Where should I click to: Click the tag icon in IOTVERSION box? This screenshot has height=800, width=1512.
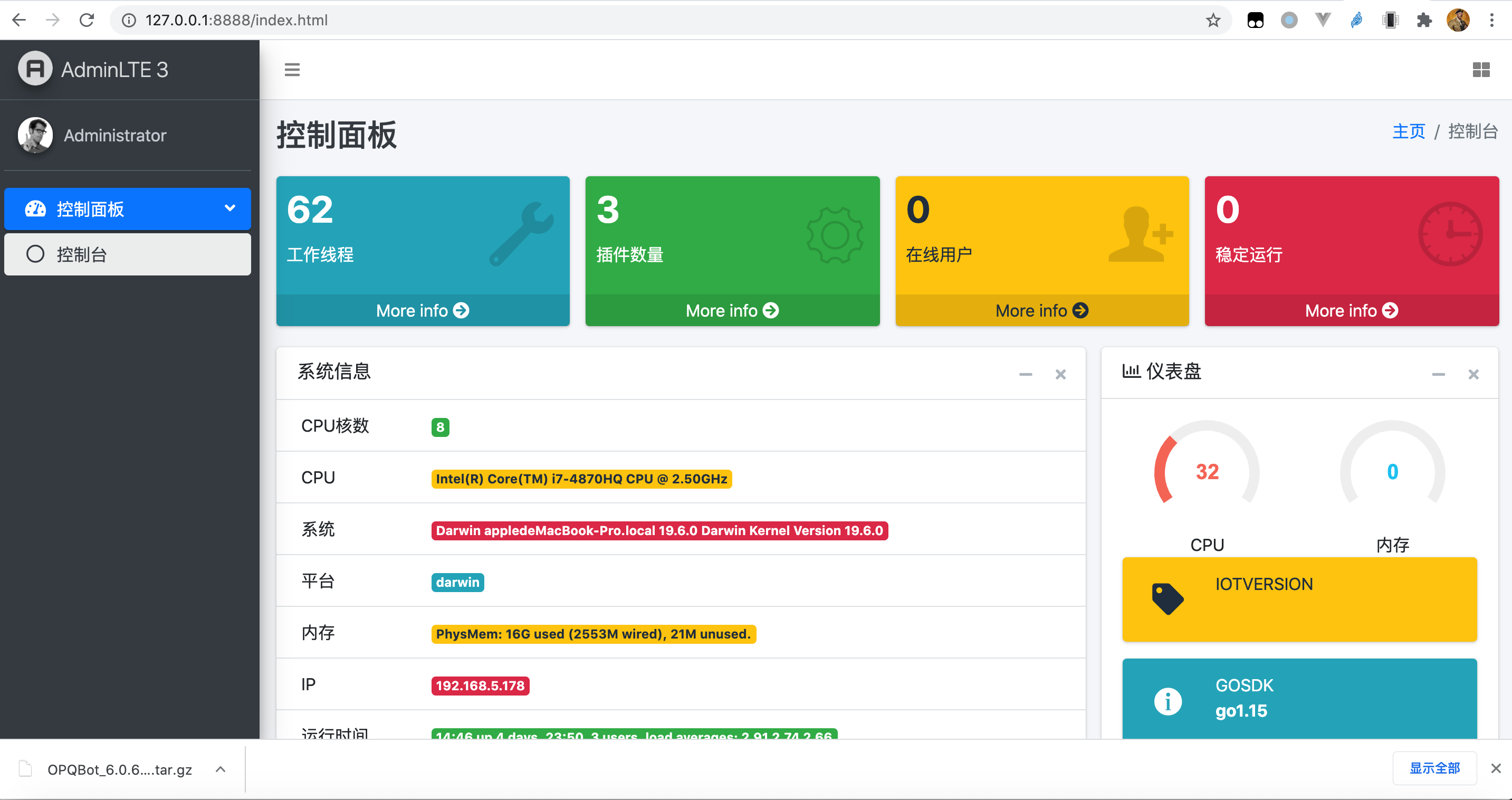point(1167,598)
